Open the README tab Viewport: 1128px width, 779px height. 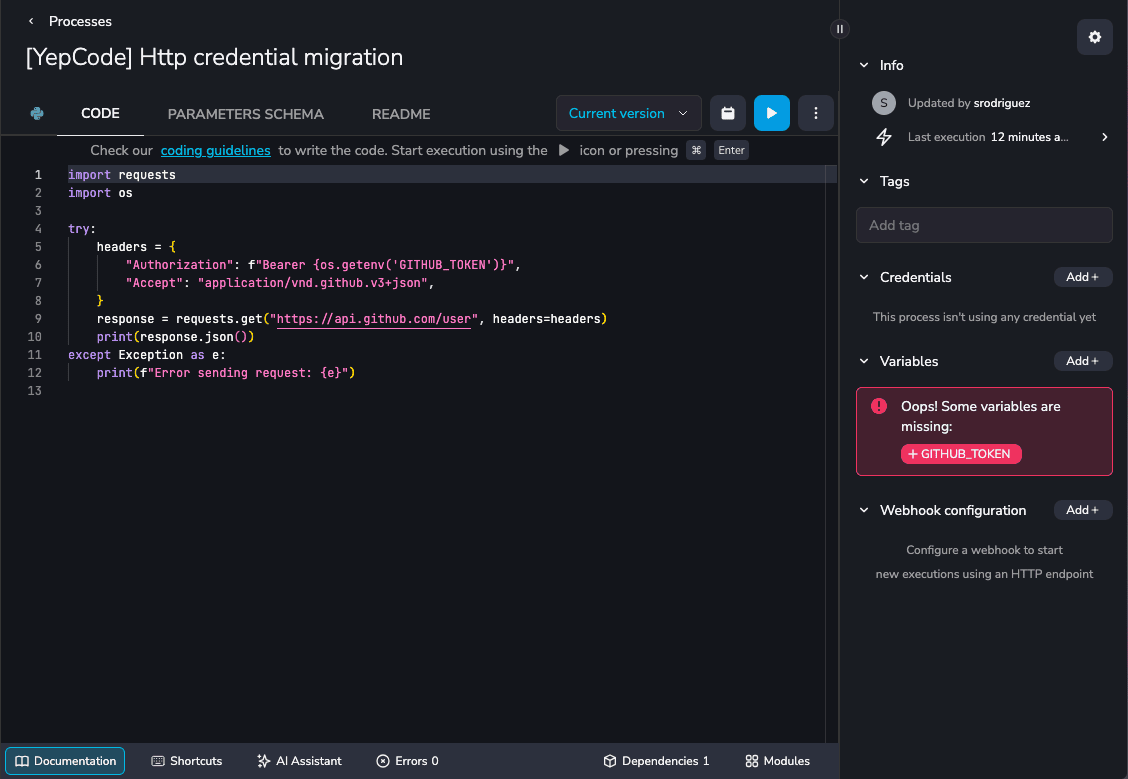click(x=401, y=114)
